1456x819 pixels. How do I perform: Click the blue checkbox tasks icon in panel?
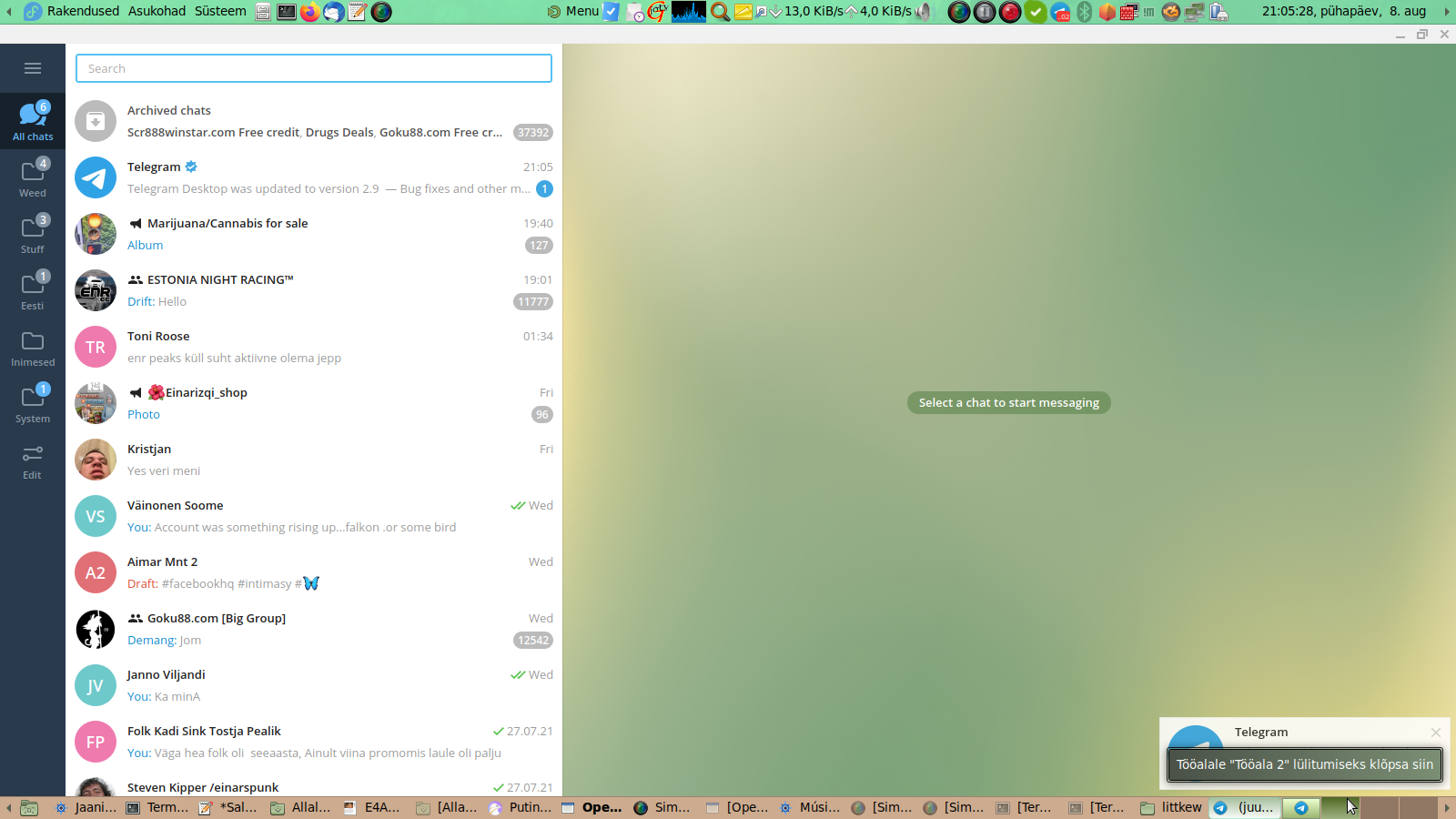point(612,12)
